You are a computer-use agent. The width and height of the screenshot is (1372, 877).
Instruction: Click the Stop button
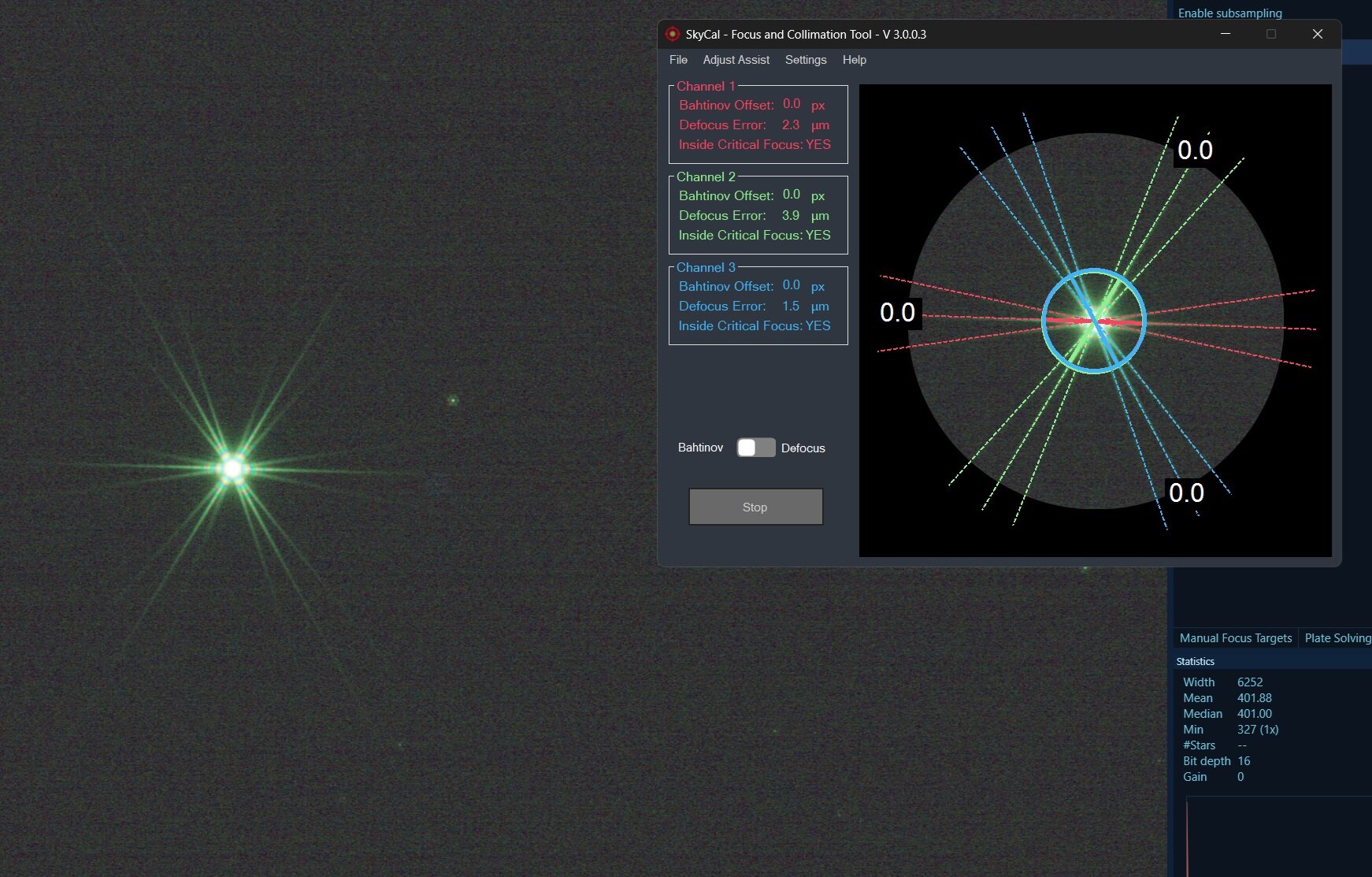[x=755, y=507]
